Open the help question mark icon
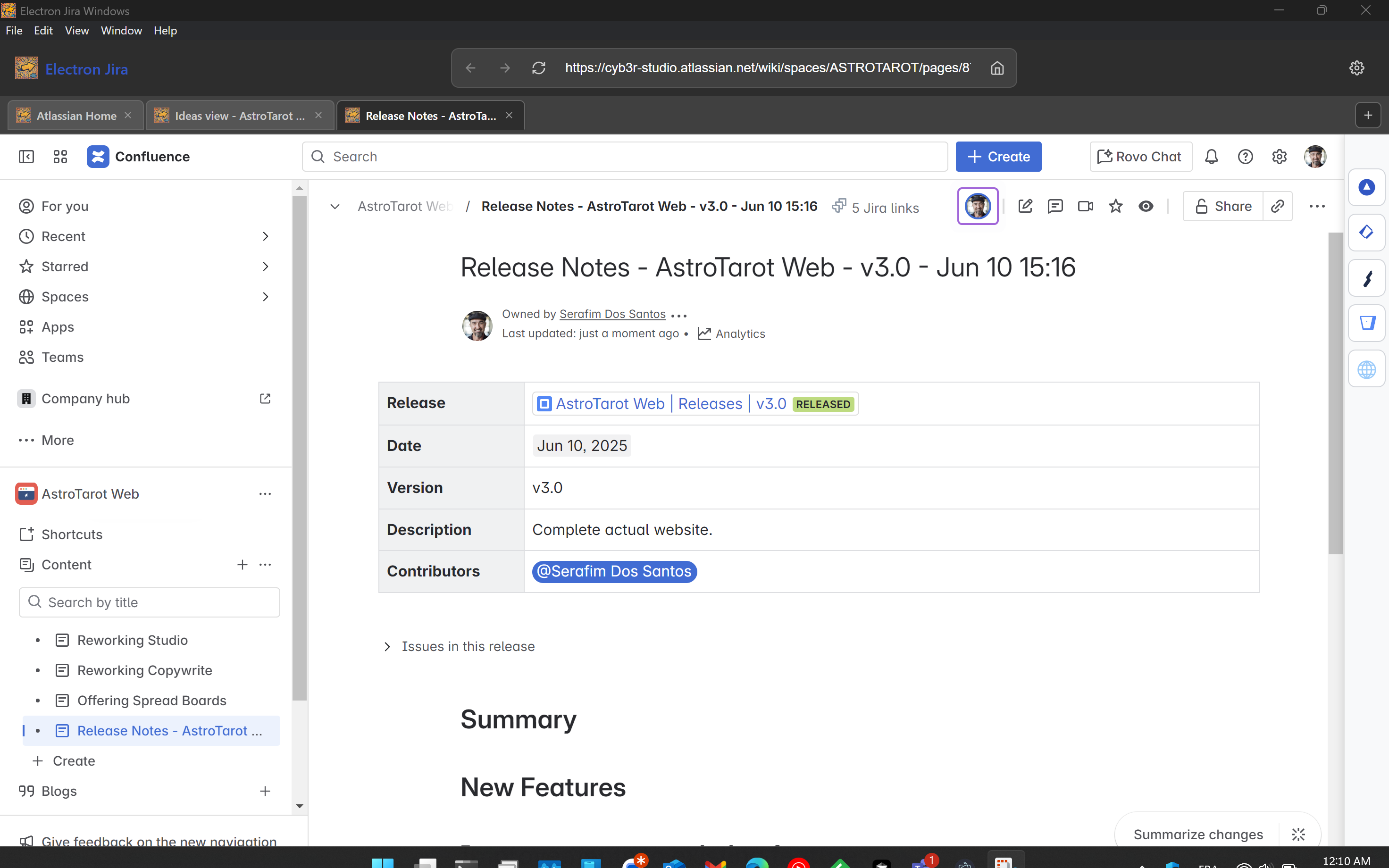The image size is (1389, 868). [1245, 157]
